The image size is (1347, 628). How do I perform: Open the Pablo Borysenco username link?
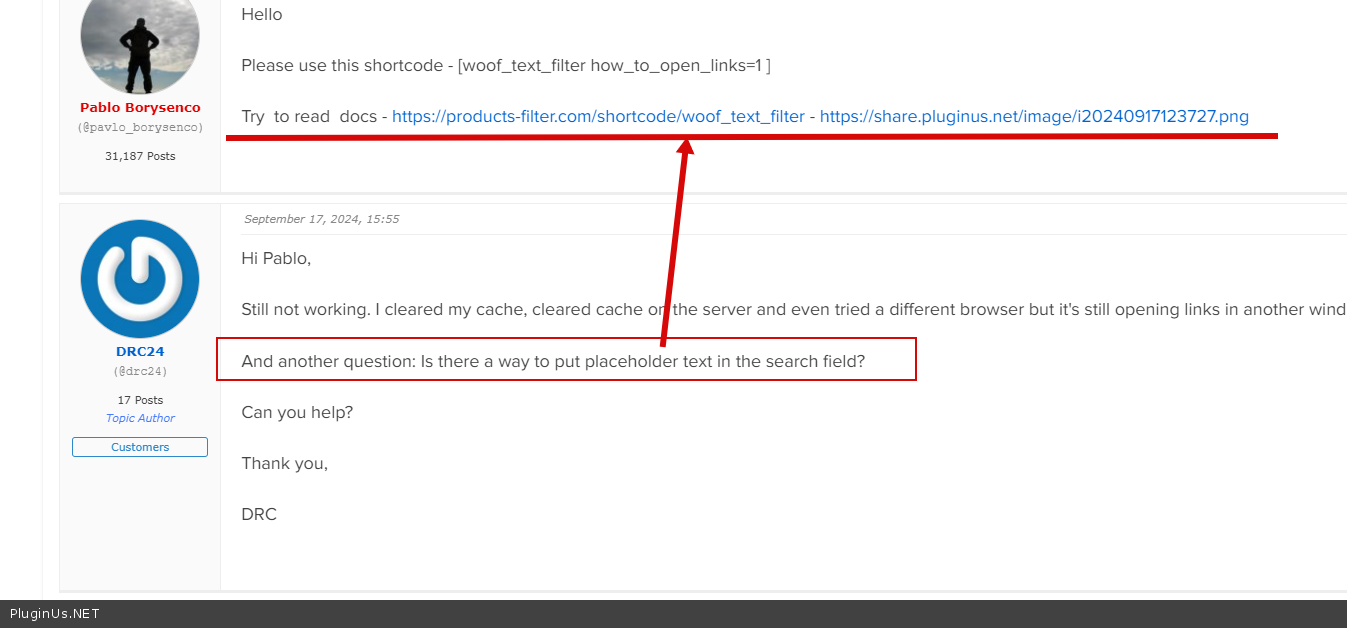pyautogui.click(x=140, y=108)
